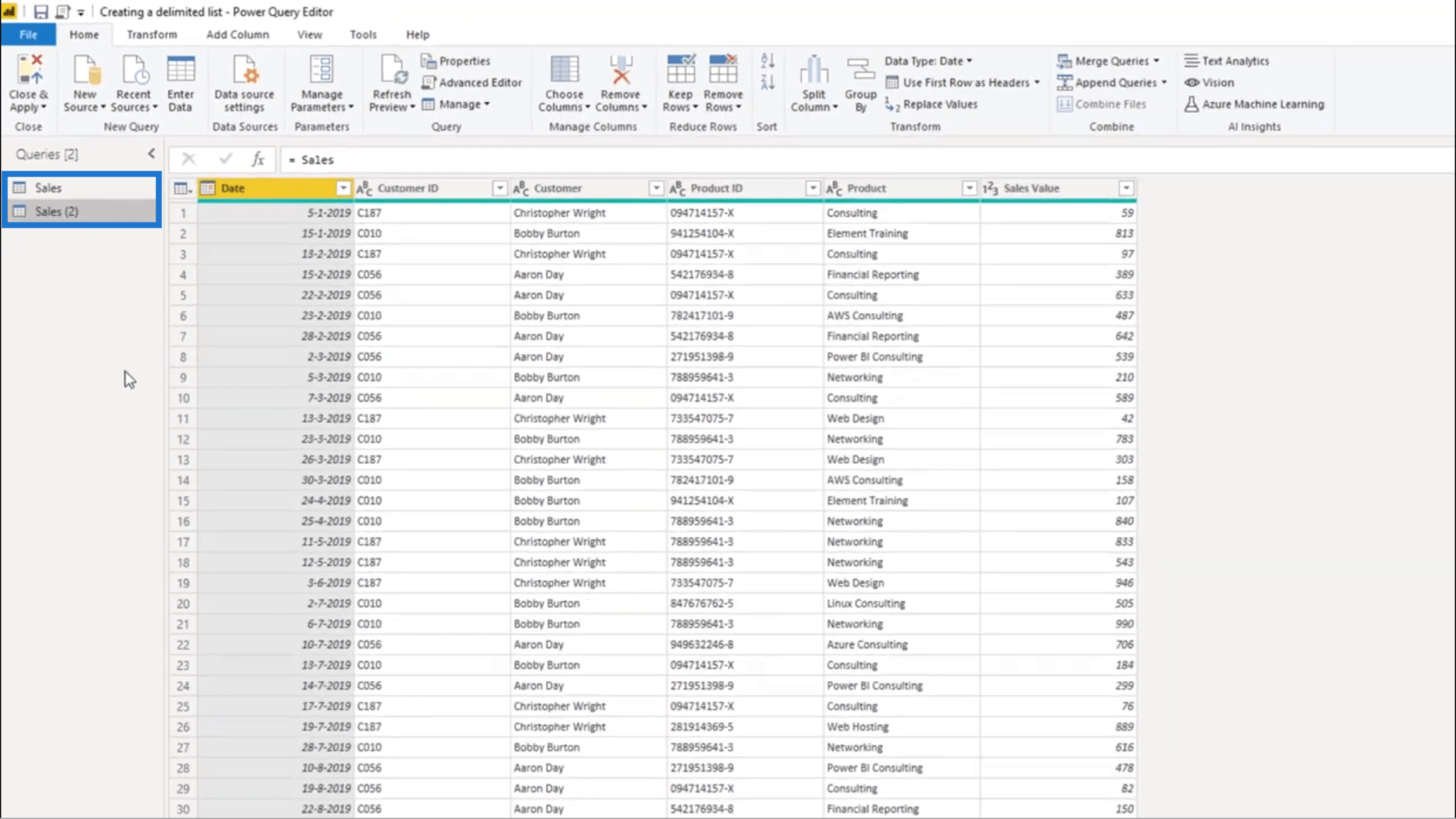Click the Group By icon

861,69
